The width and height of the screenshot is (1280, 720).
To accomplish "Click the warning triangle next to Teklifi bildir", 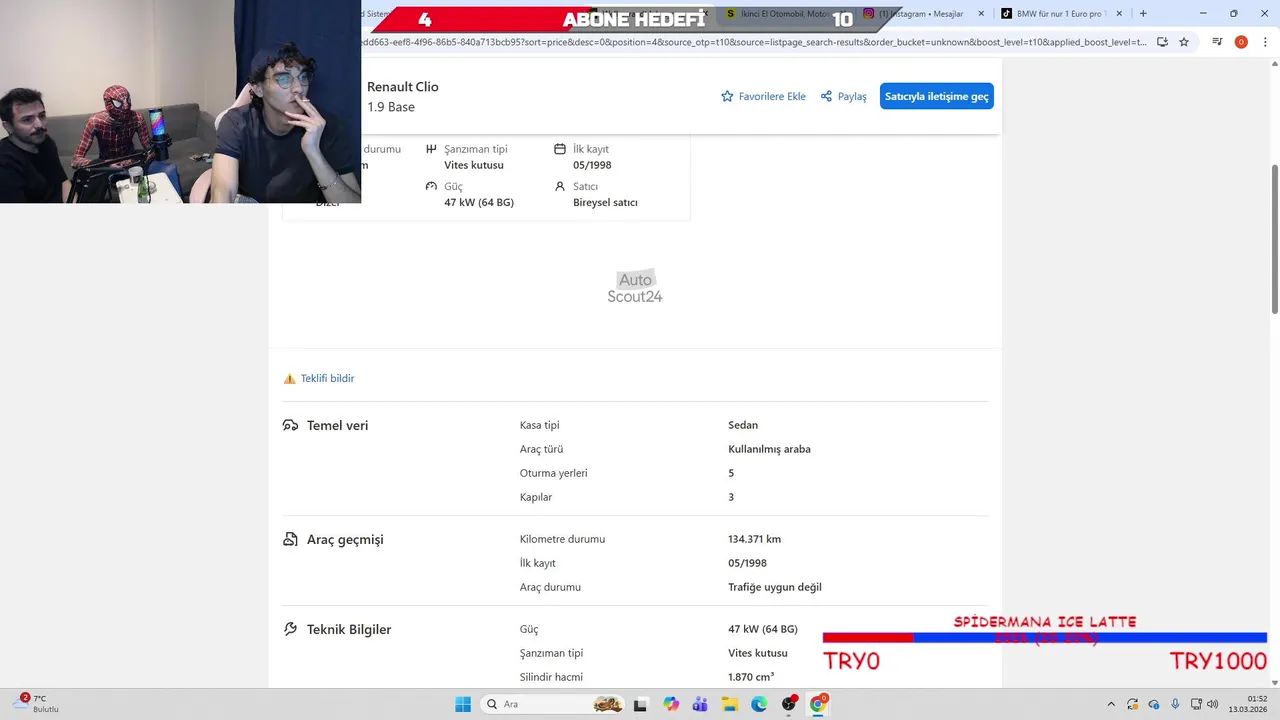I will coord(290,378).
